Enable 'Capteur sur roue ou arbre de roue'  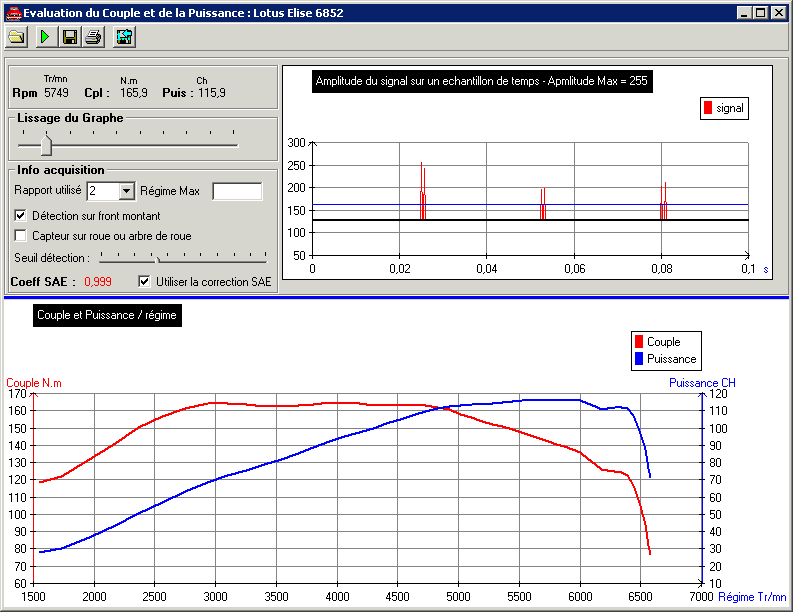[21, 236]
